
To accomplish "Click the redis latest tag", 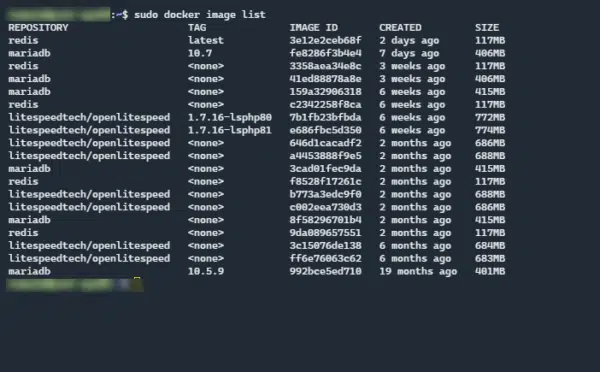I will click(206, 40).
